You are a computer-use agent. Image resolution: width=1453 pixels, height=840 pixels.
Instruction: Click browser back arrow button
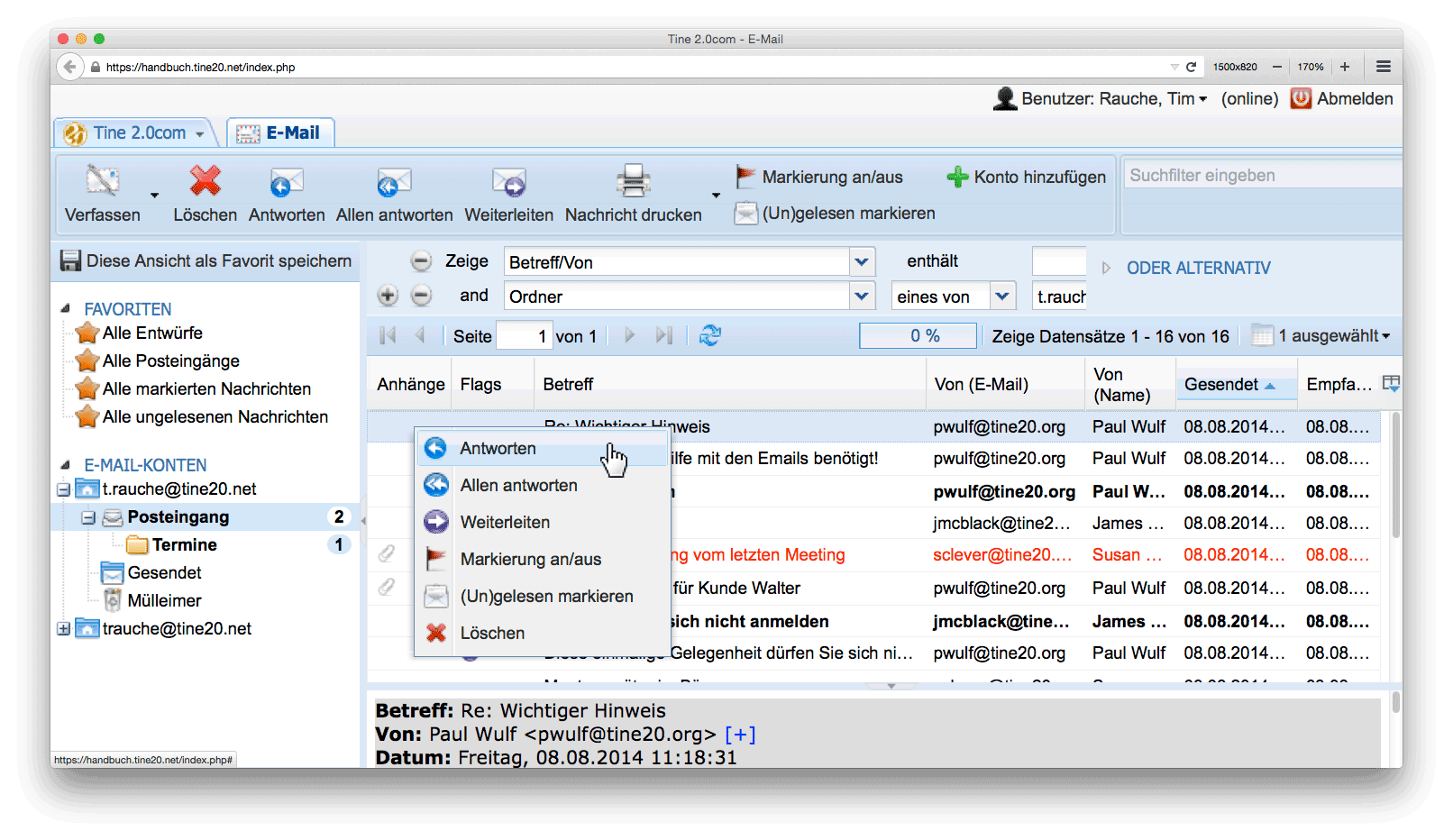69,67
